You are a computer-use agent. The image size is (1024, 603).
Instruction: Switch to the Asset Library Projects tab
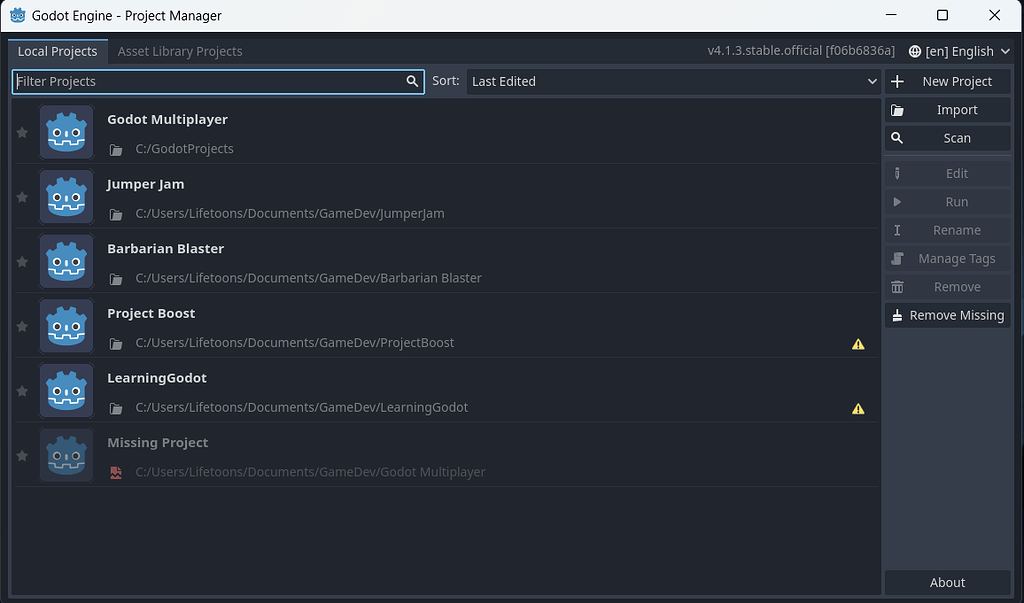pos(180,51)
